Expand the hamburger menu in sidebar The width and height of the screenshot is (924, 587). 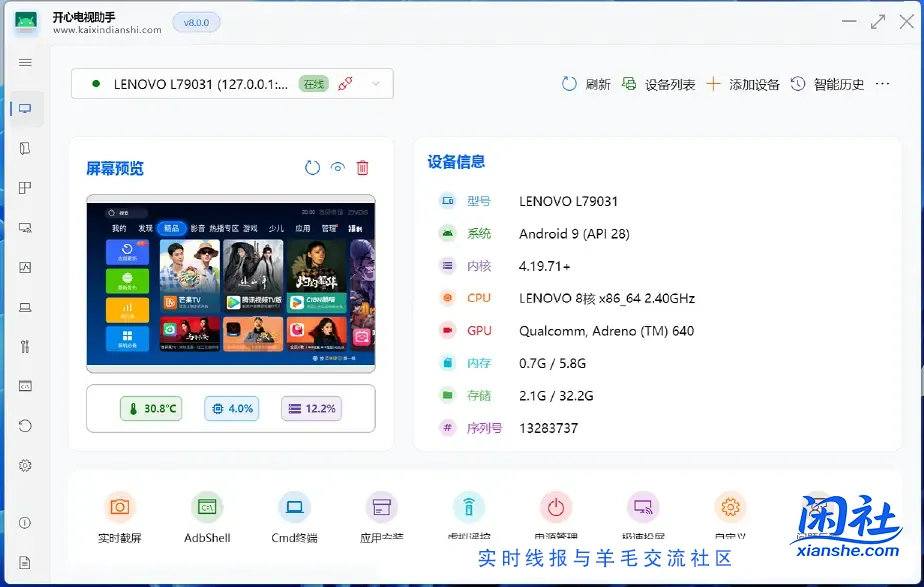[x=25, y=62]
